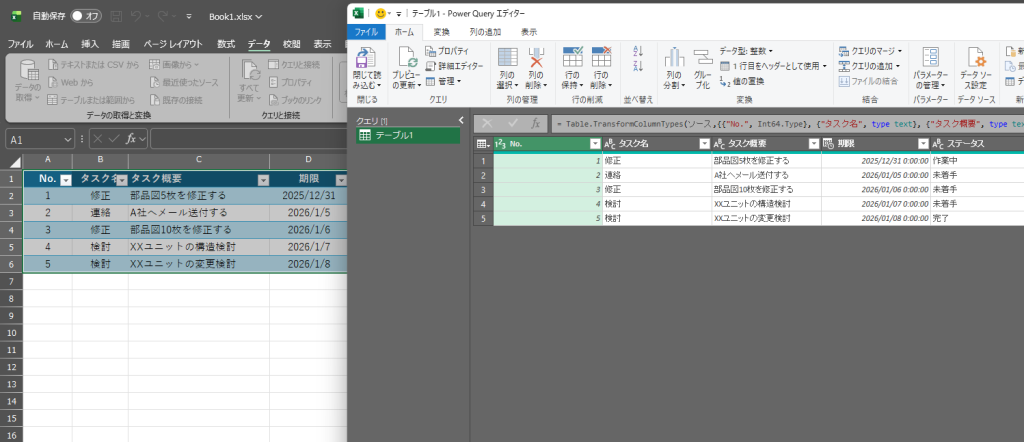
Task: Open the filter dropdown on タスク概要 column in Excel
Action: click(264, 180)
